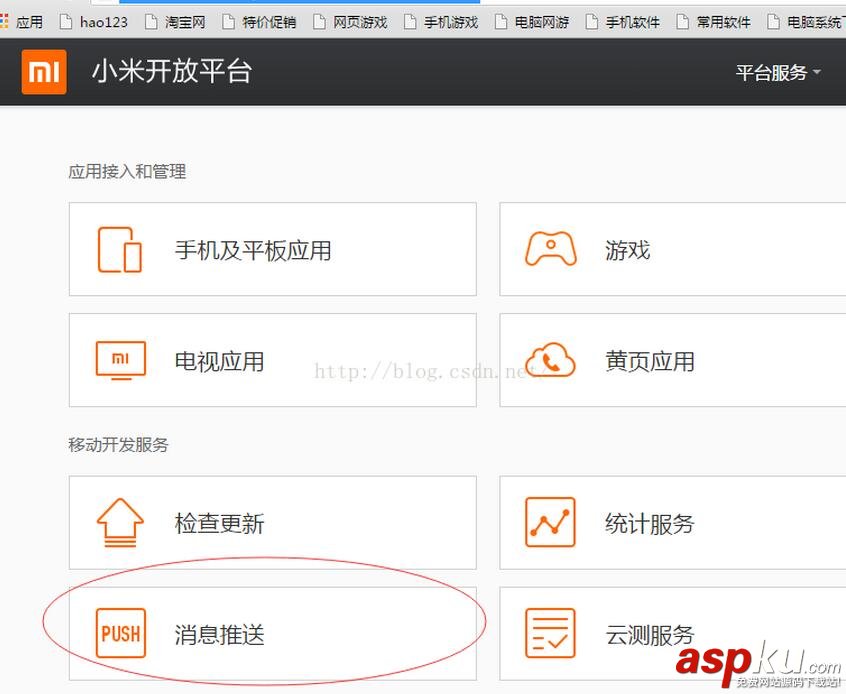Click the cloud testing checklist icon

coord(550,633)
